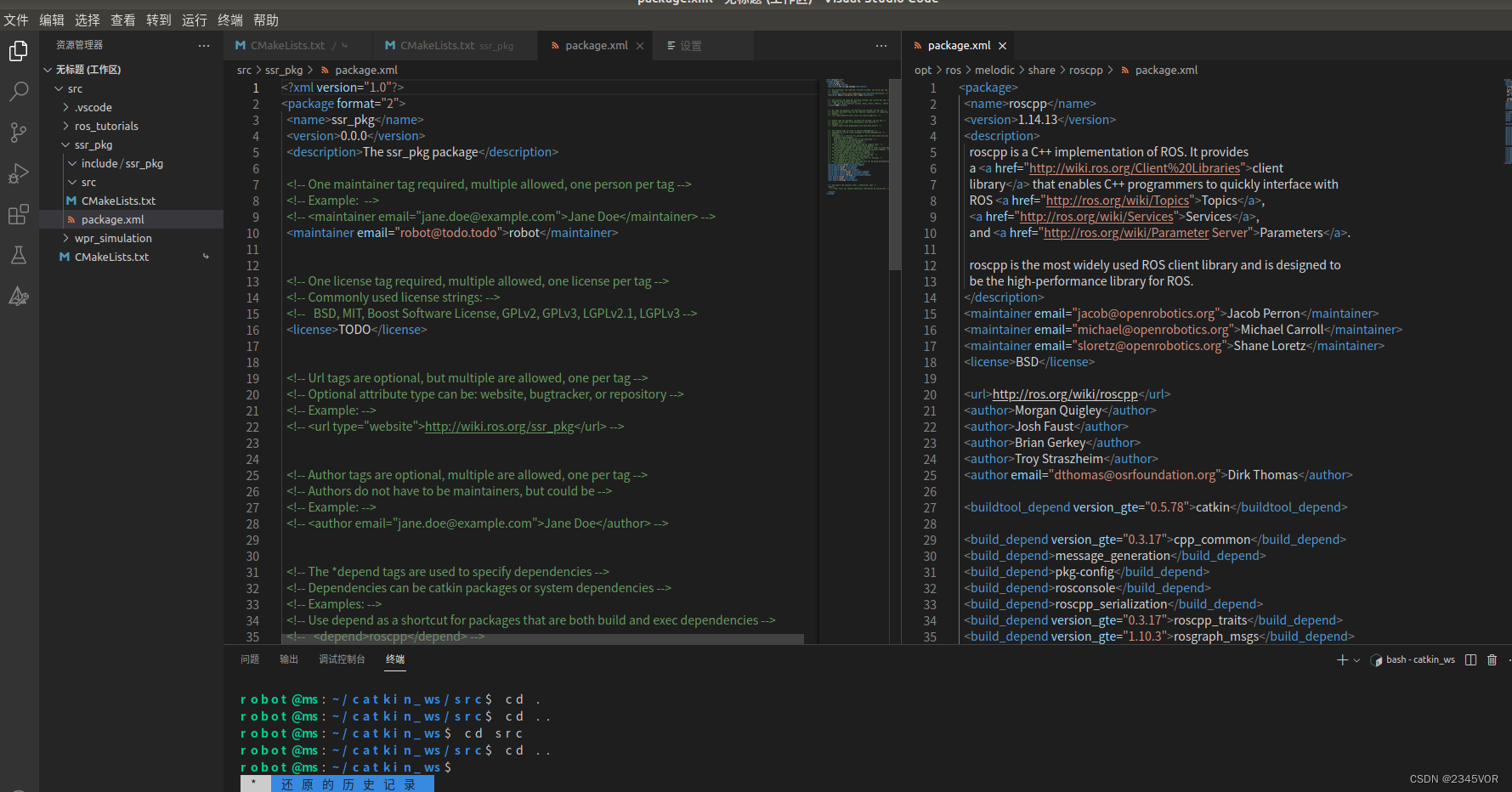Open root CMakeLists.txt with symlink arrow
The height and width of the screenshot is (792, 1512).
111,257
